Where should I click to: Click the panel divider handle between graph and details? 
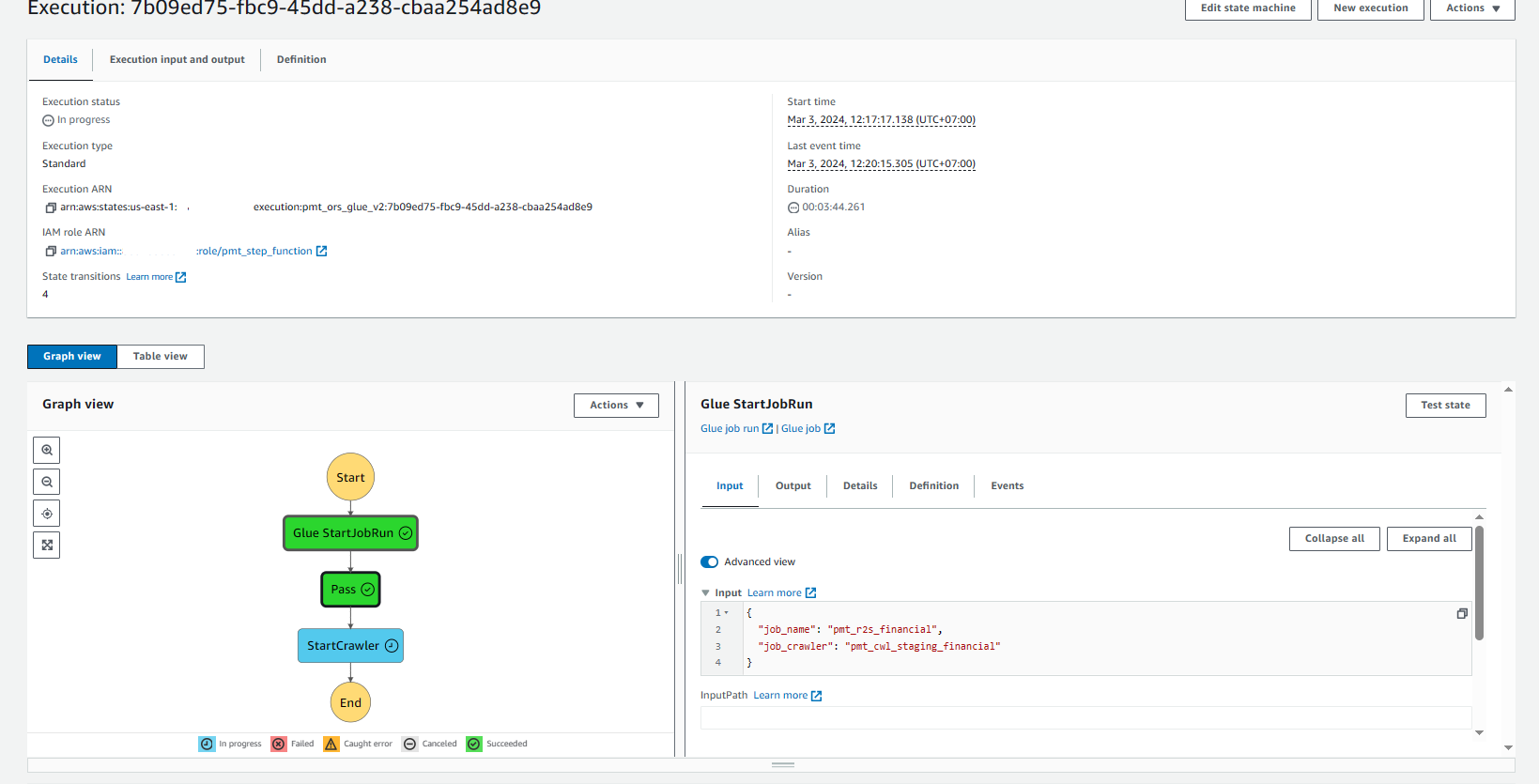pyautogui.click(x=680, y=569)
